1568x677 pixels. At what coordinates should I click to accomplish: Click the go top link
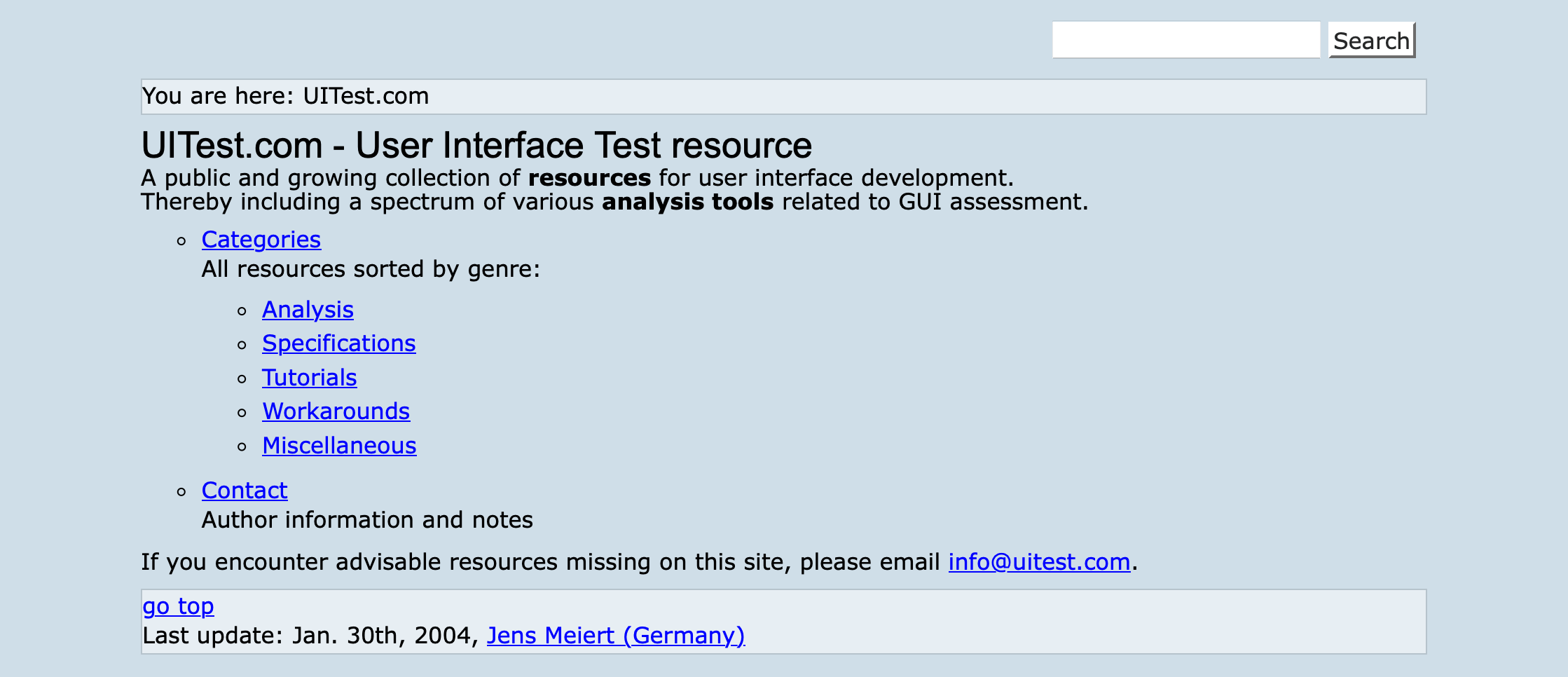click(x=178, y=606)
